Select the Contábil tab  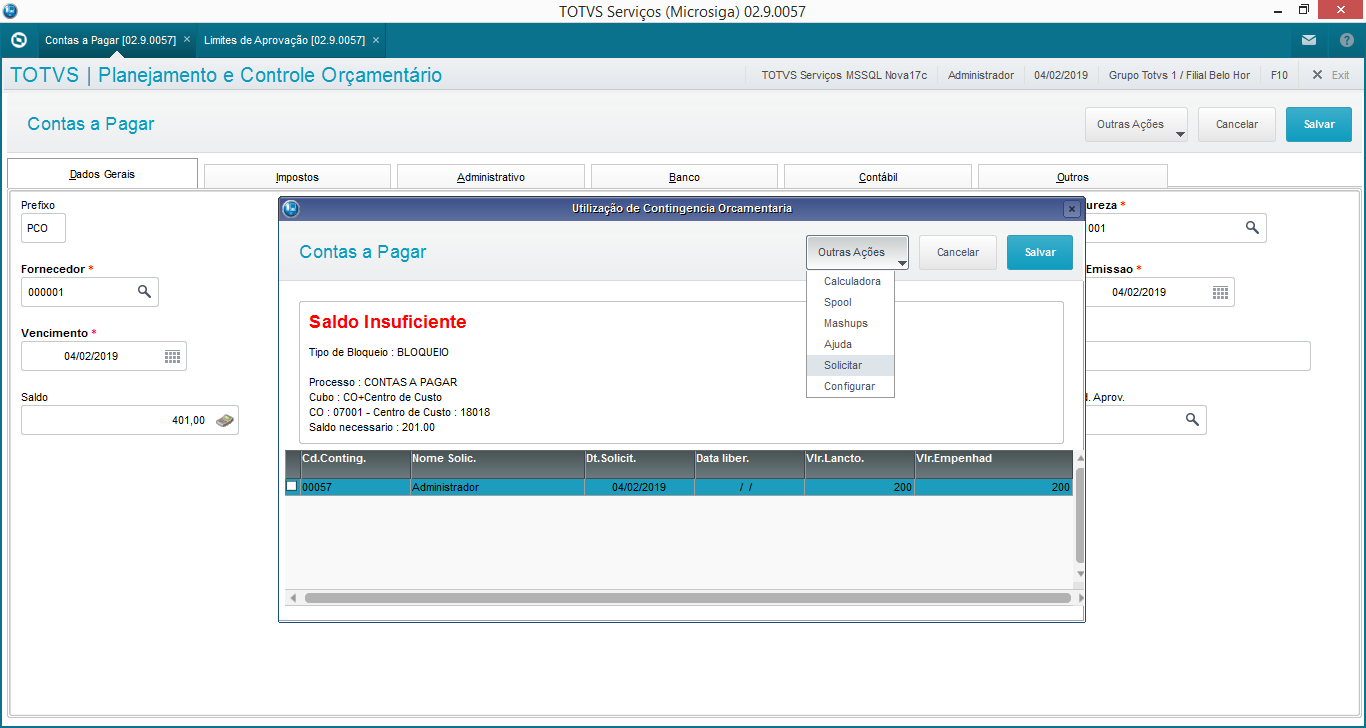click(x=878, y=177)
